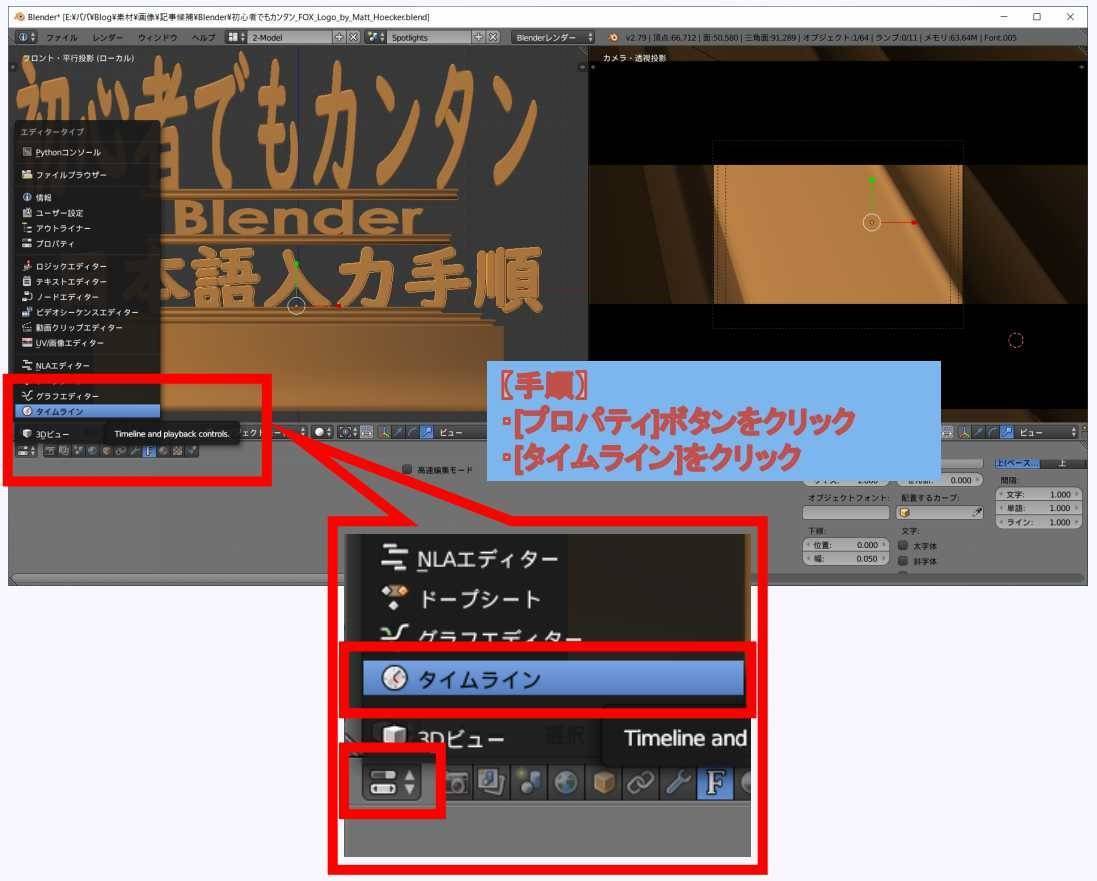Open the 2-Model screen layout field
The width and height of the screenshot is (1097, 881).
point(290,37)
